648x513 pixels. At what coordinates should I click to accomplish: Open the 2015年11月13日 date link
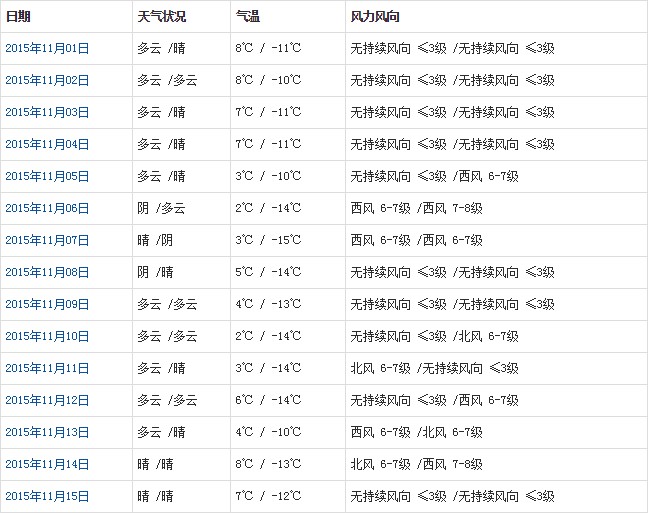coord(47,432)
